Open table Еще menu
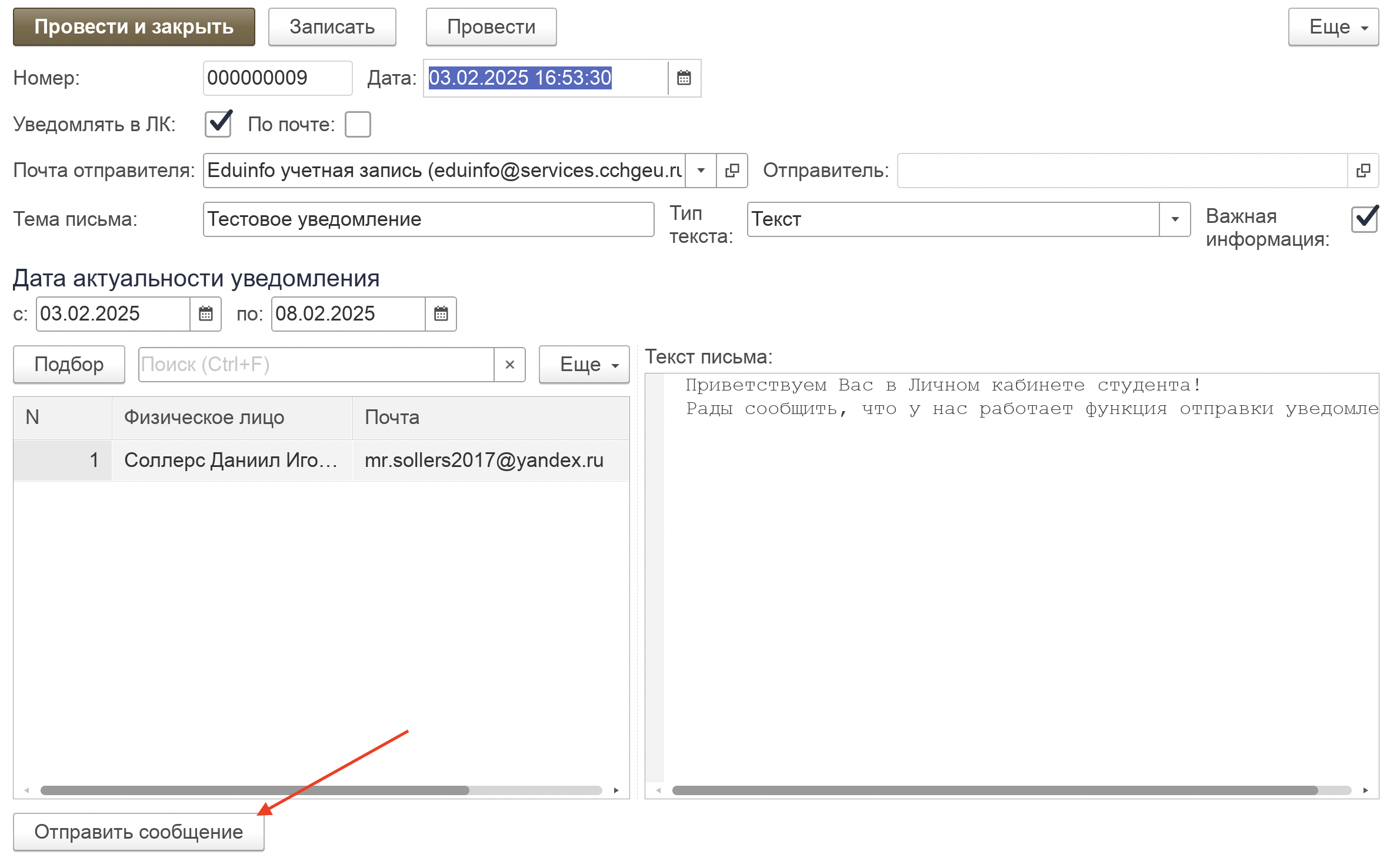The width and height of the screenshot is (1400, 861). pos(584,365)
